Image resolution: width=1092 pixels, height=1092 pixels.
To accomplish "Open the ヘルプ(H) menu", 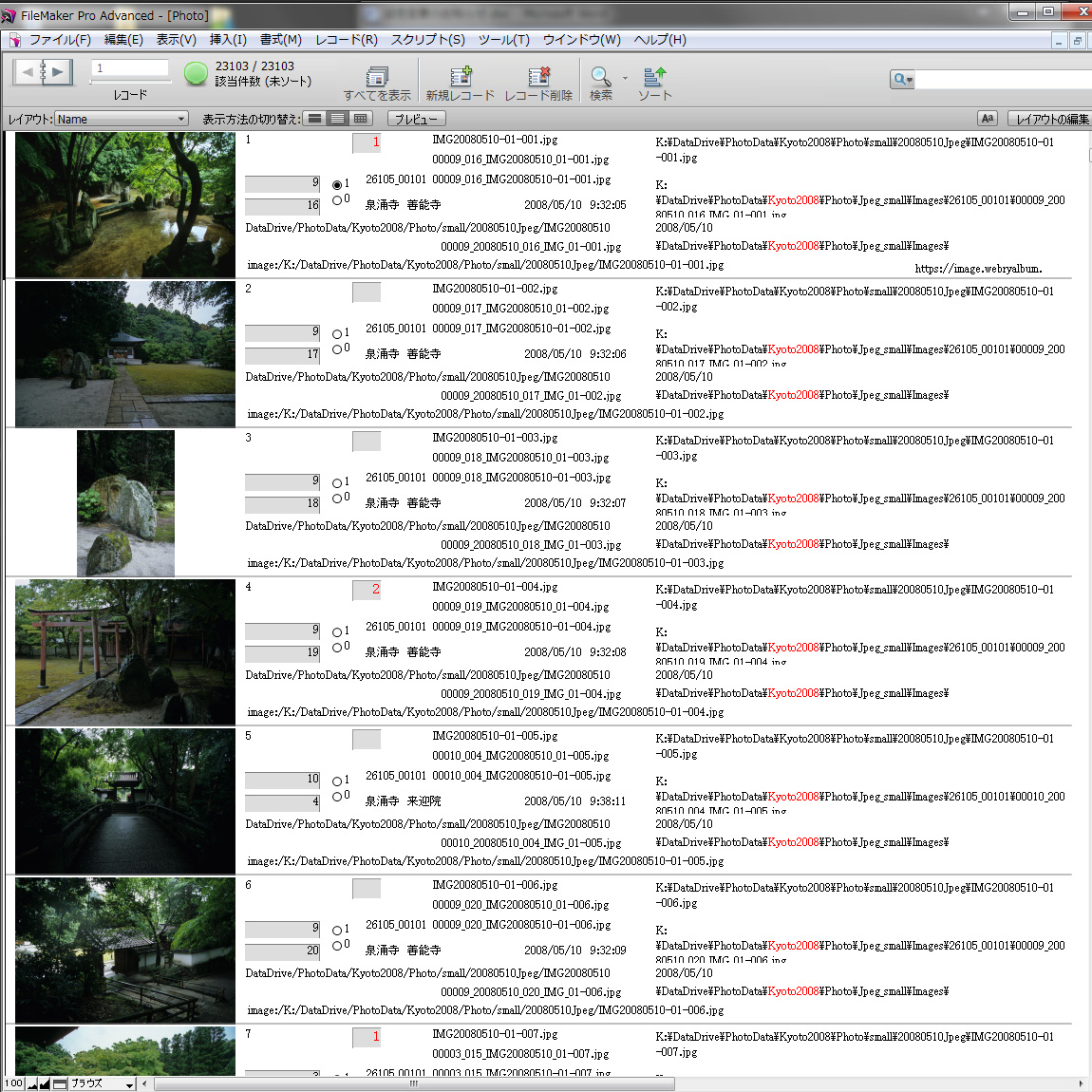I will coord(660,40).
